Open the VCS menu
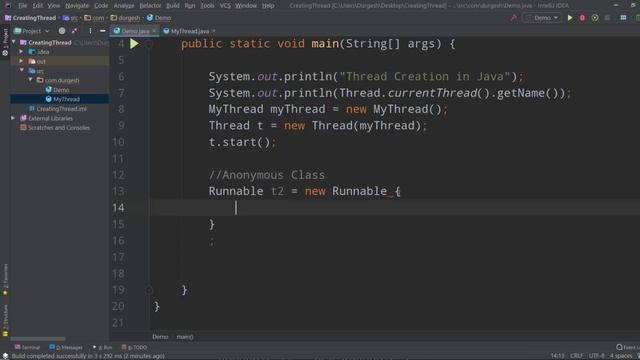Viewport: 640px width, 360px height. 225,6
